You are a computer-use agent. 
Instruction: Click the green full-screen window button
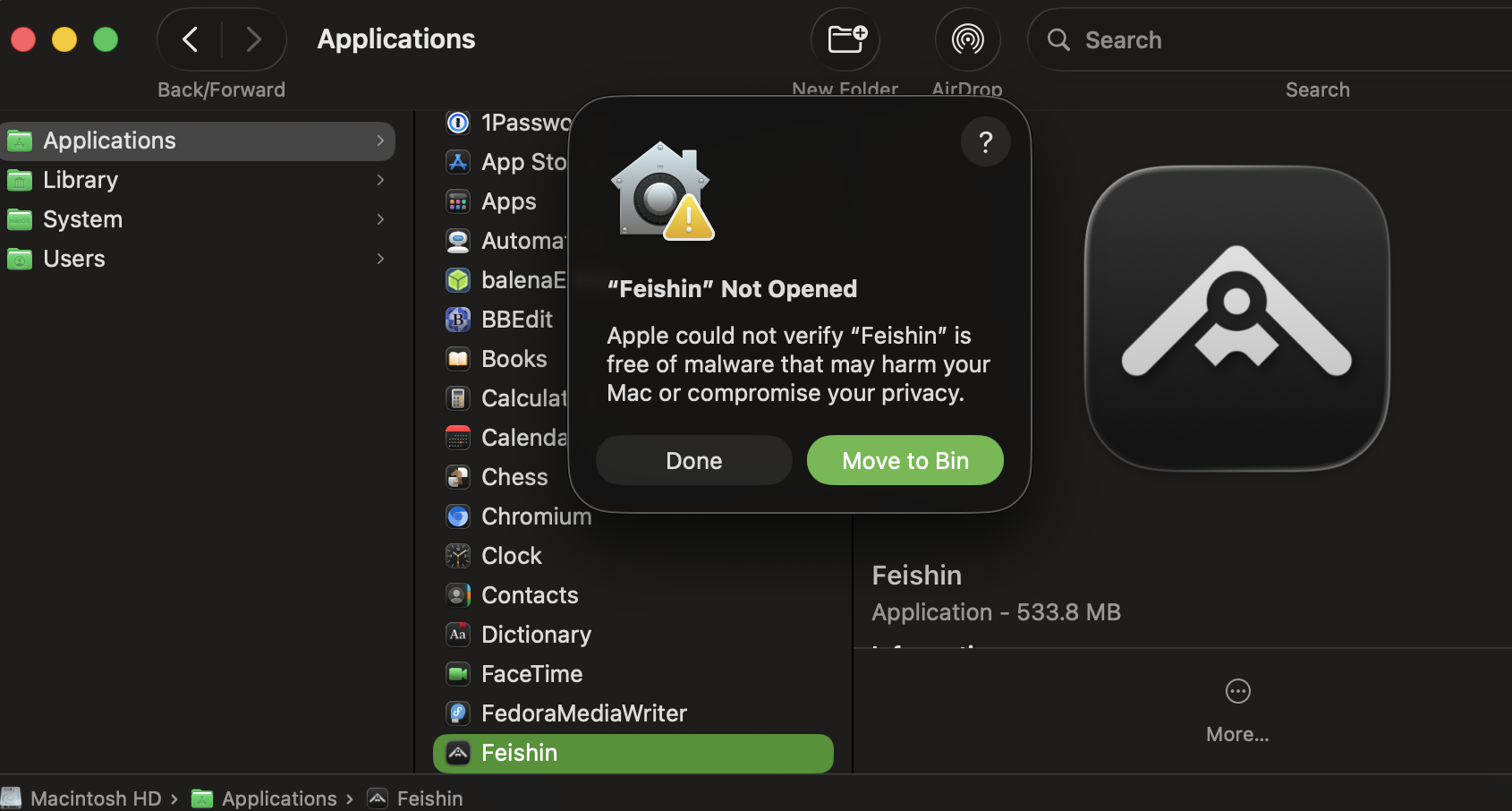pos(106,39)
